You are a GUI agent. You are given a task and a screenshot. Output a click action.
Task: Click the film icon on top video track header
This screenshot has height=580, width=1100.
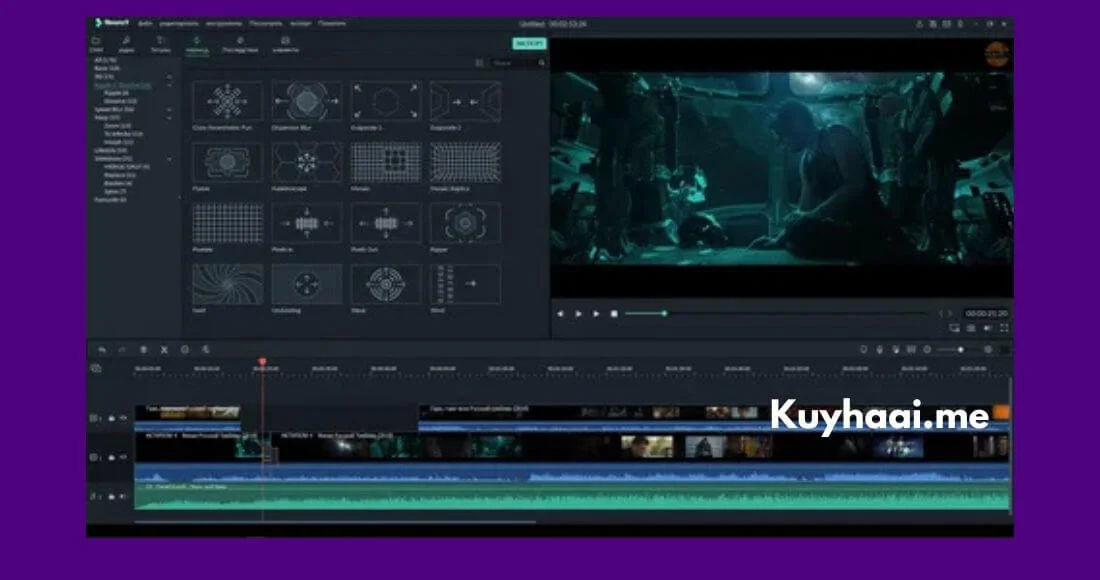point(95,419)
